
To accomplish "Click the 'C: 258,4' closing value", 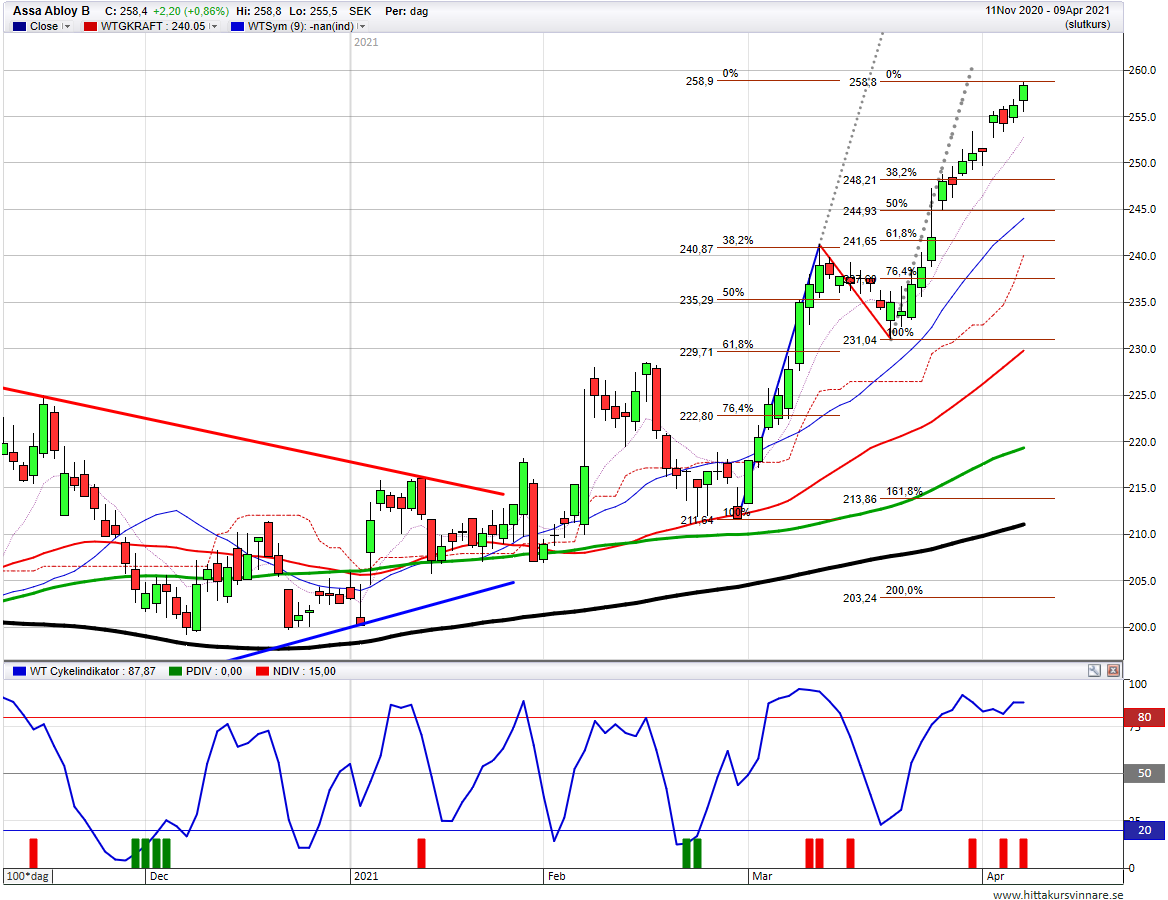I will click(x=126, y=11).
